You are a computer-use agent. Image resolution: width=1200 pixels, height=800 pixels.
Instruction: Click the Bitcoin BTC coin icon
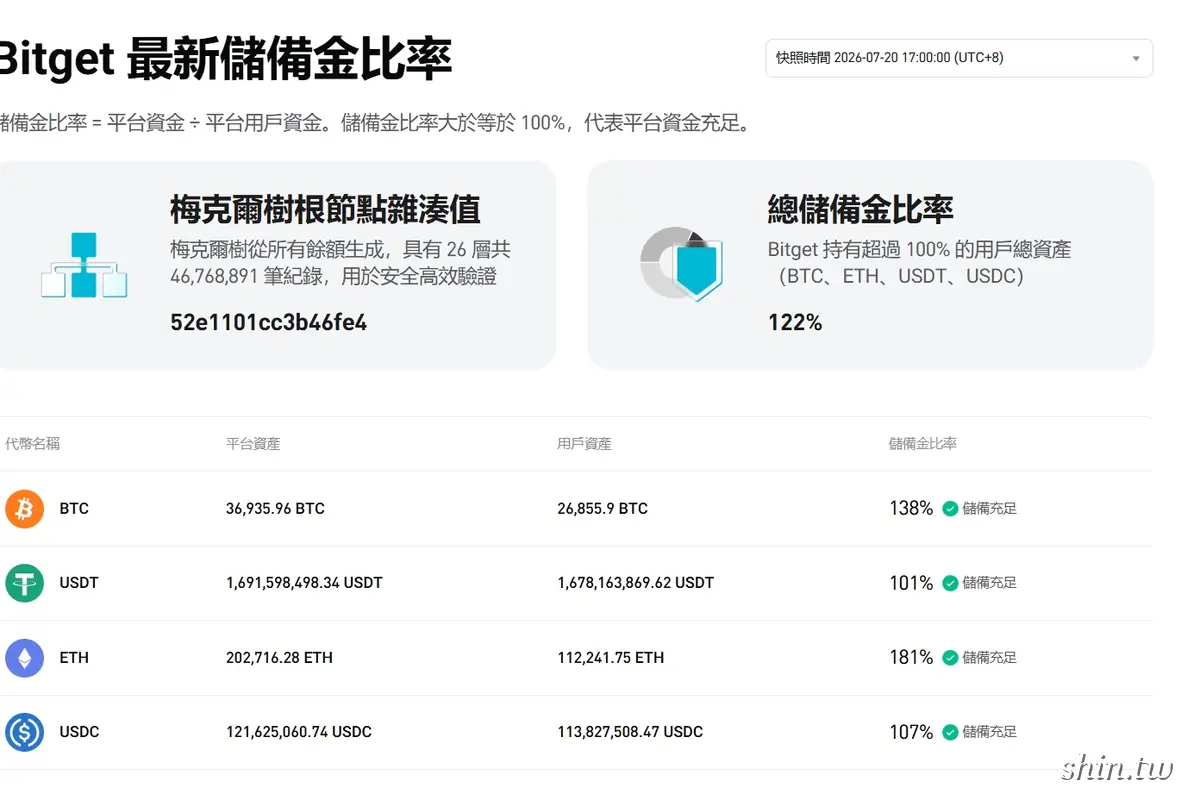tap(24, 508)
